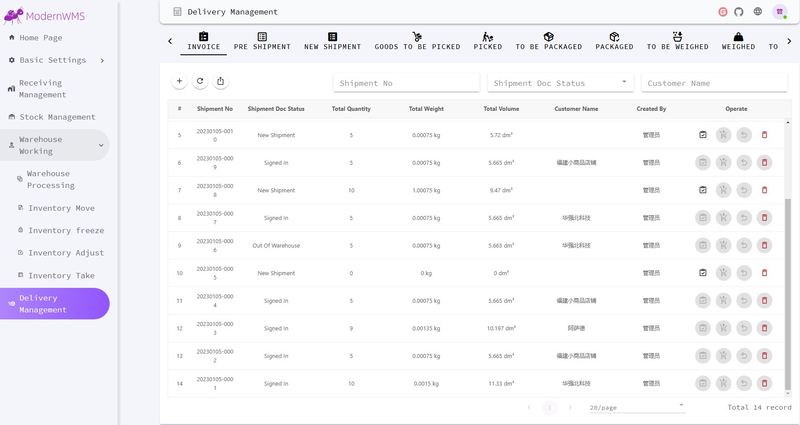Open Inventory Move in the sidebar
Screen dimensions: 800x425
(61, 208)
